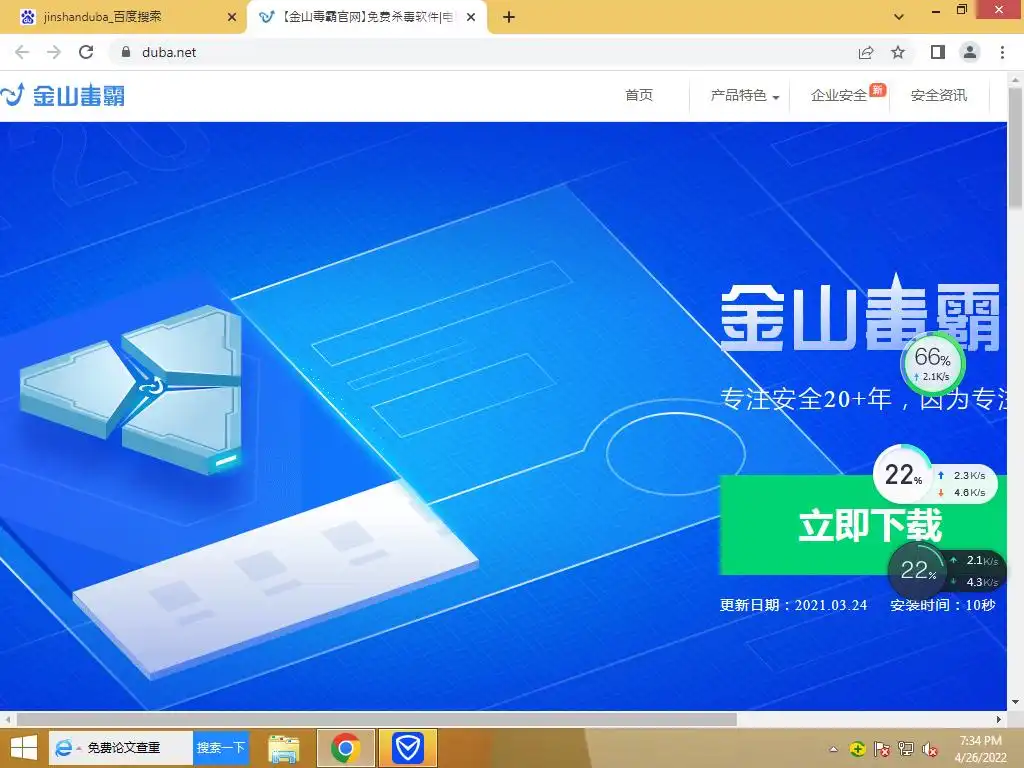The image size is (1024, 768).
Task: Click the white 22% floating speed widget
Action: point(935,475)
